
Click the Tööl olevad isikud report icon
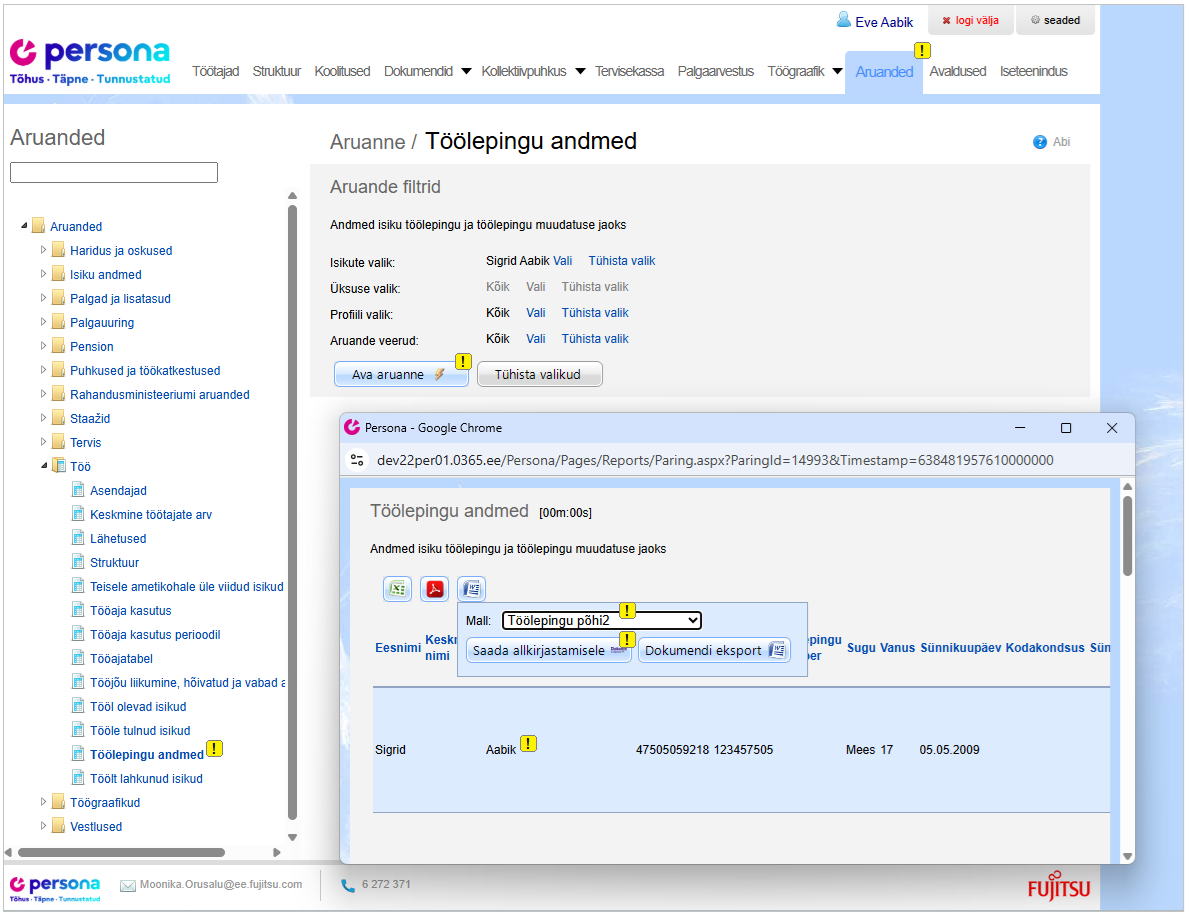[x=77, y=707]
